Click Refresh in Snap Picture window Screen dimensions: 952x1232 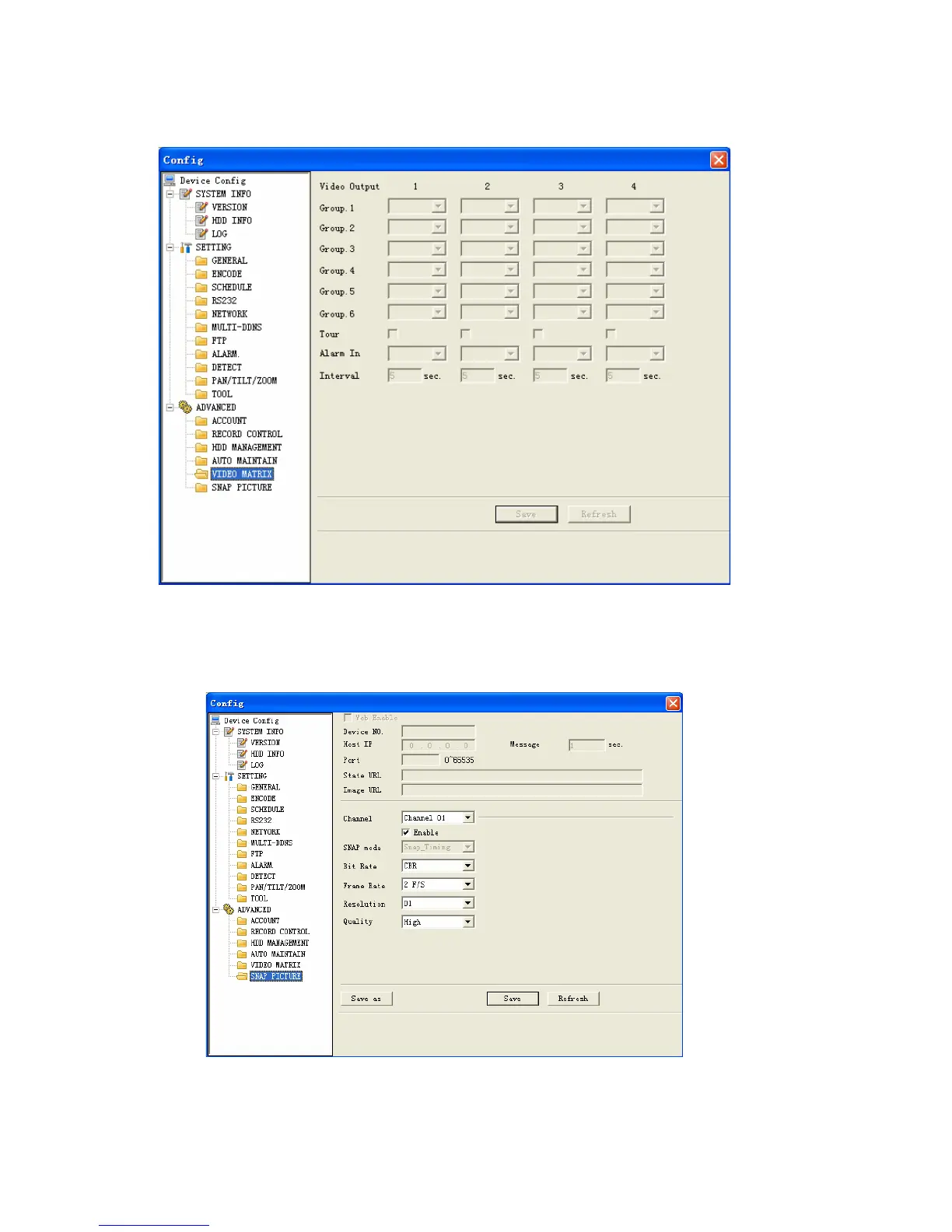pyautogui.click(x=573, y=999)
